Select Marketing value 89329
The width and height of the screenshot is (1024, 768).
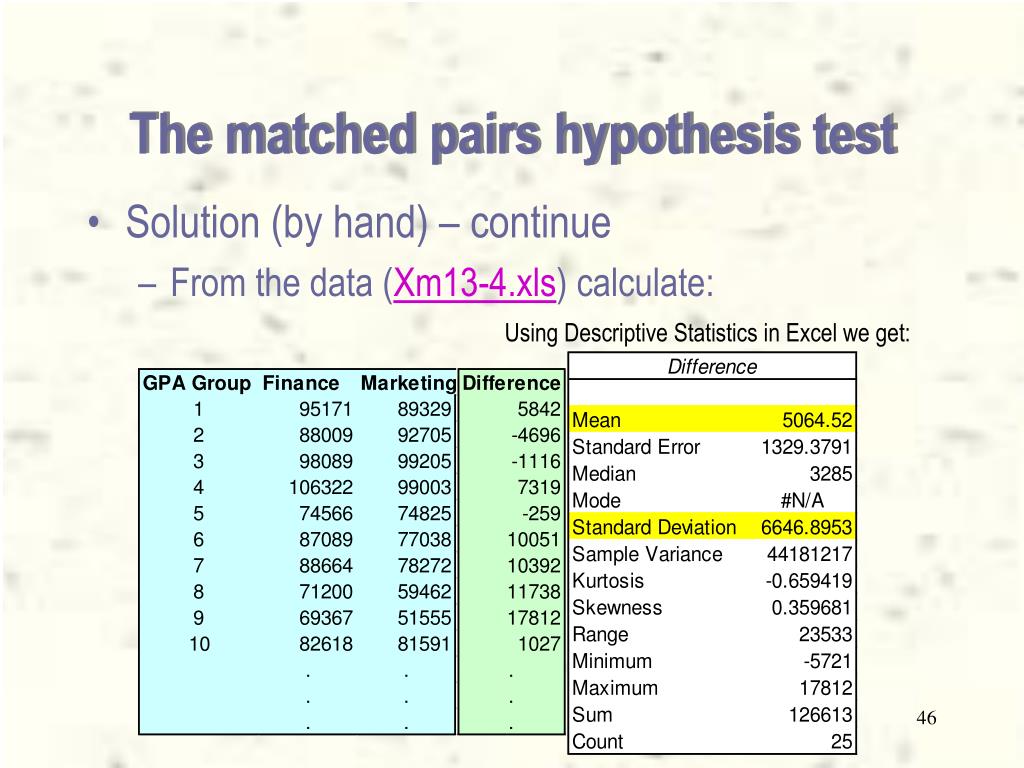pos(424,409)
